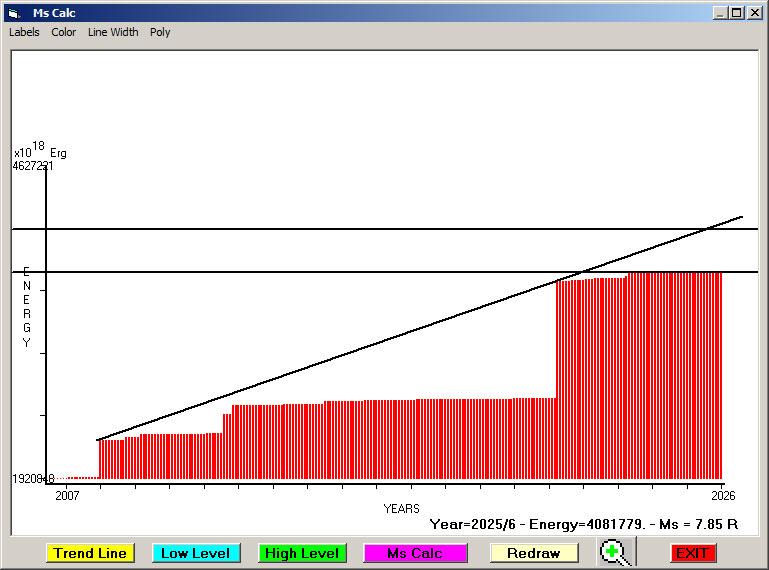The width and height of the screenshot is (769, 570).
Task: Click the lower horizontal level line
Action: 300,271
